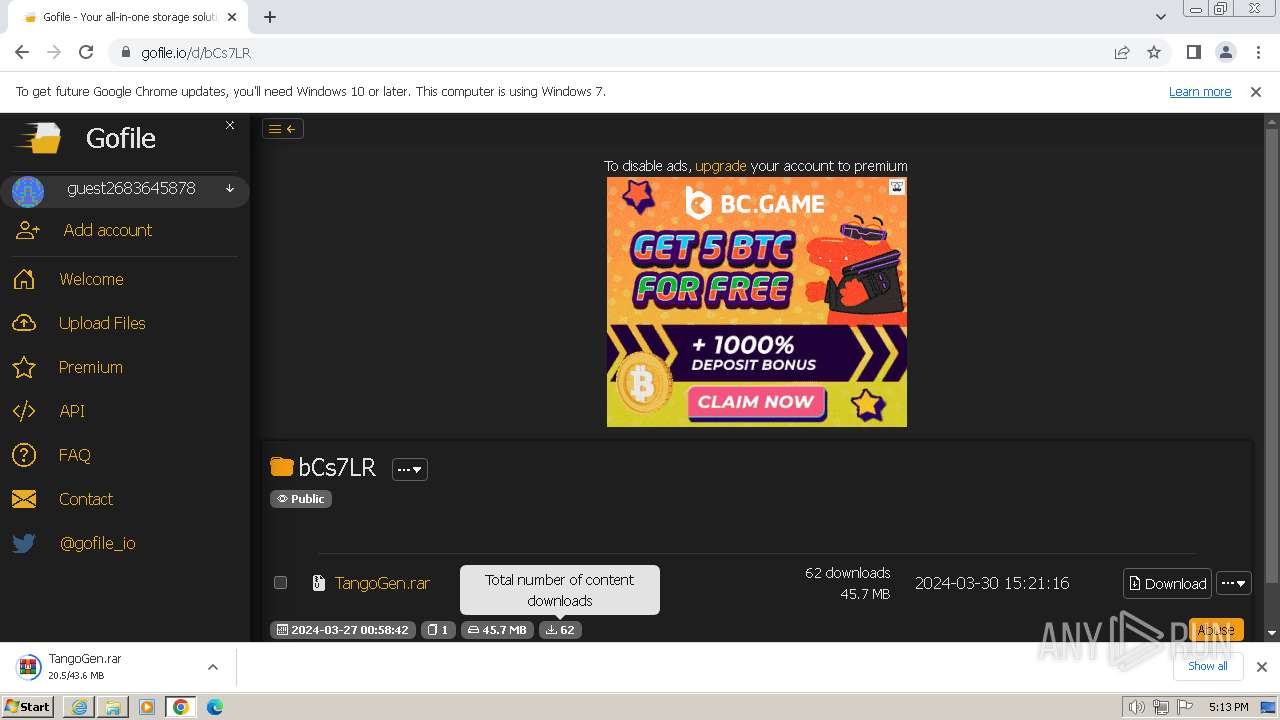
Task: Open the API code brackets icon
Action: pyautogui.click(x=24, y=411)
